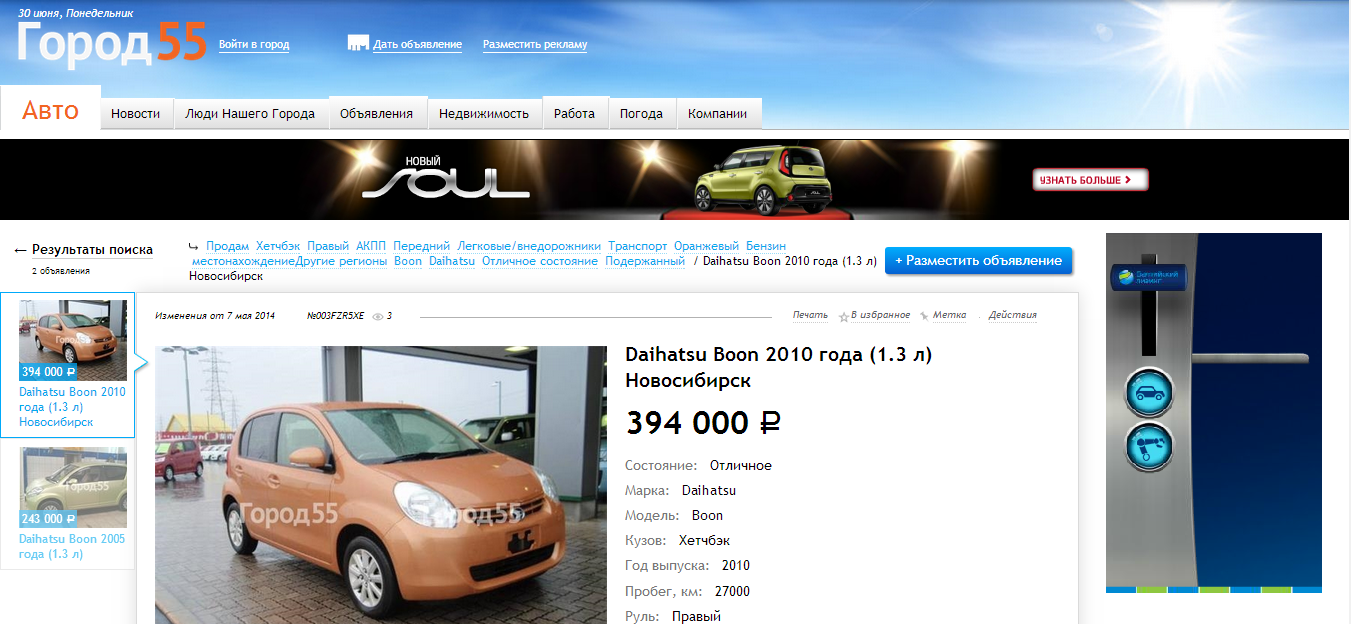Click the Балтийский лизинг logo
Screen dimensions: 1351x624
[1148, 276]
